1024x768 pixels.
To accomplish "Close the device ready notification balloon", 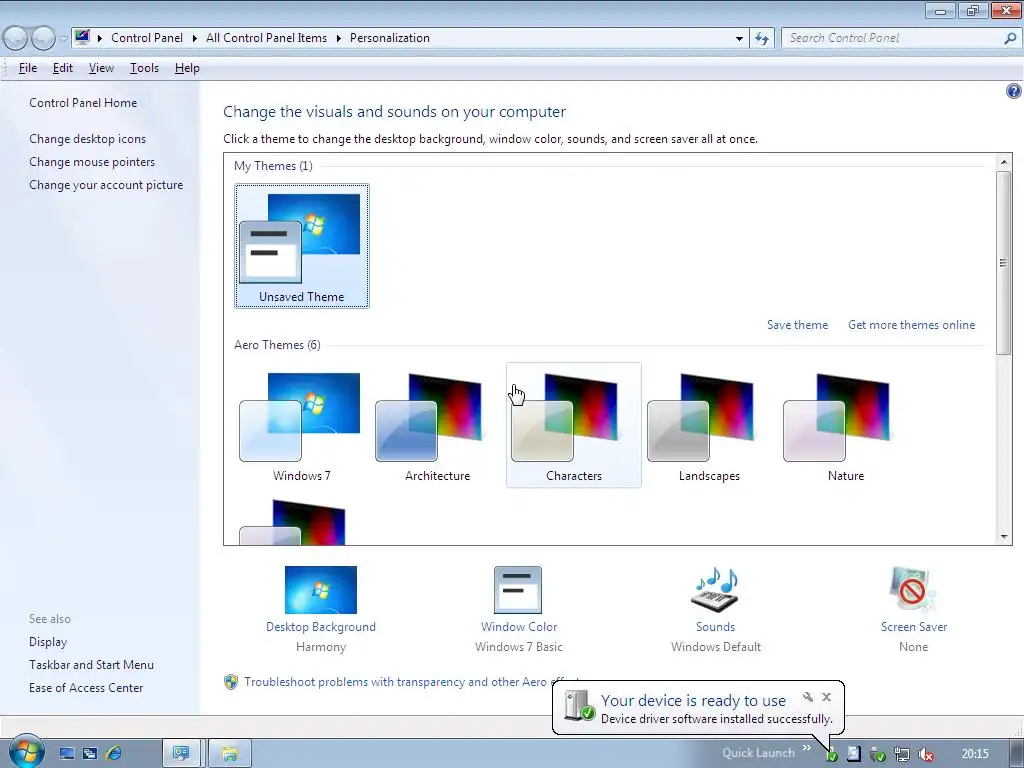I will click(x=826, y=697).
